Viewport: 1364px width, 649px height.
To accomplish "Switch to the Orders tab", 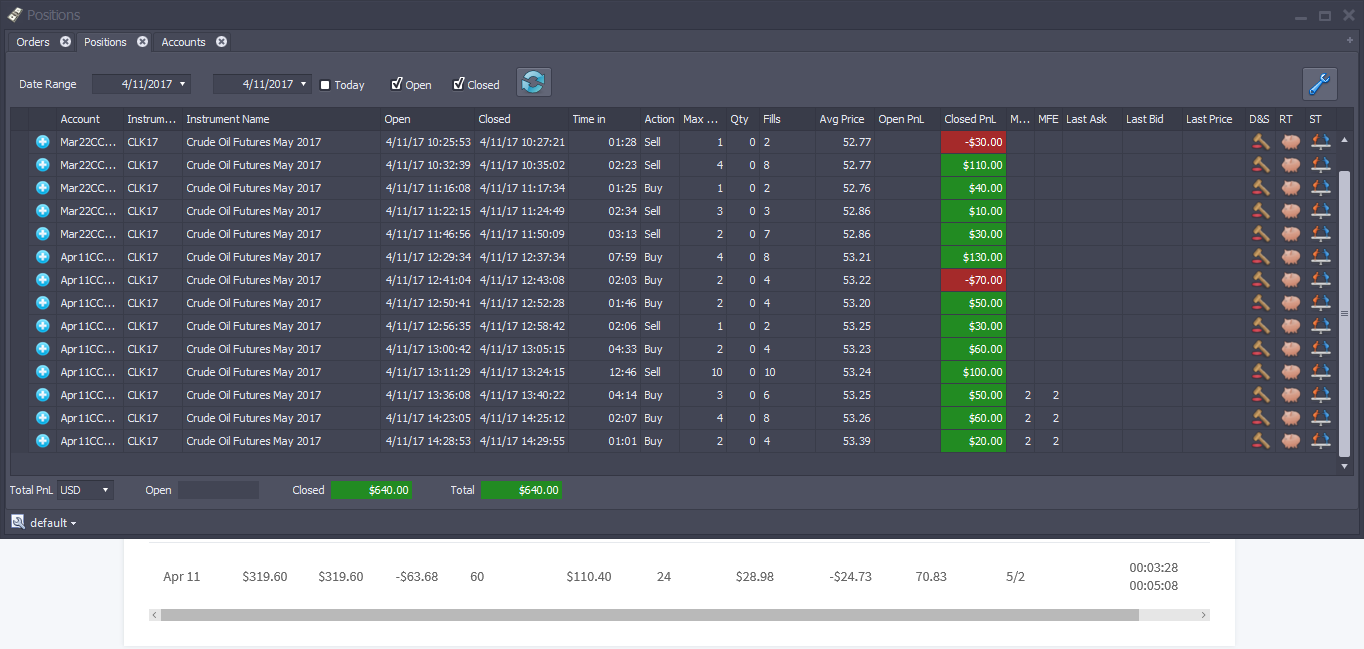I will pyautogui.click(x=33, y=42).
